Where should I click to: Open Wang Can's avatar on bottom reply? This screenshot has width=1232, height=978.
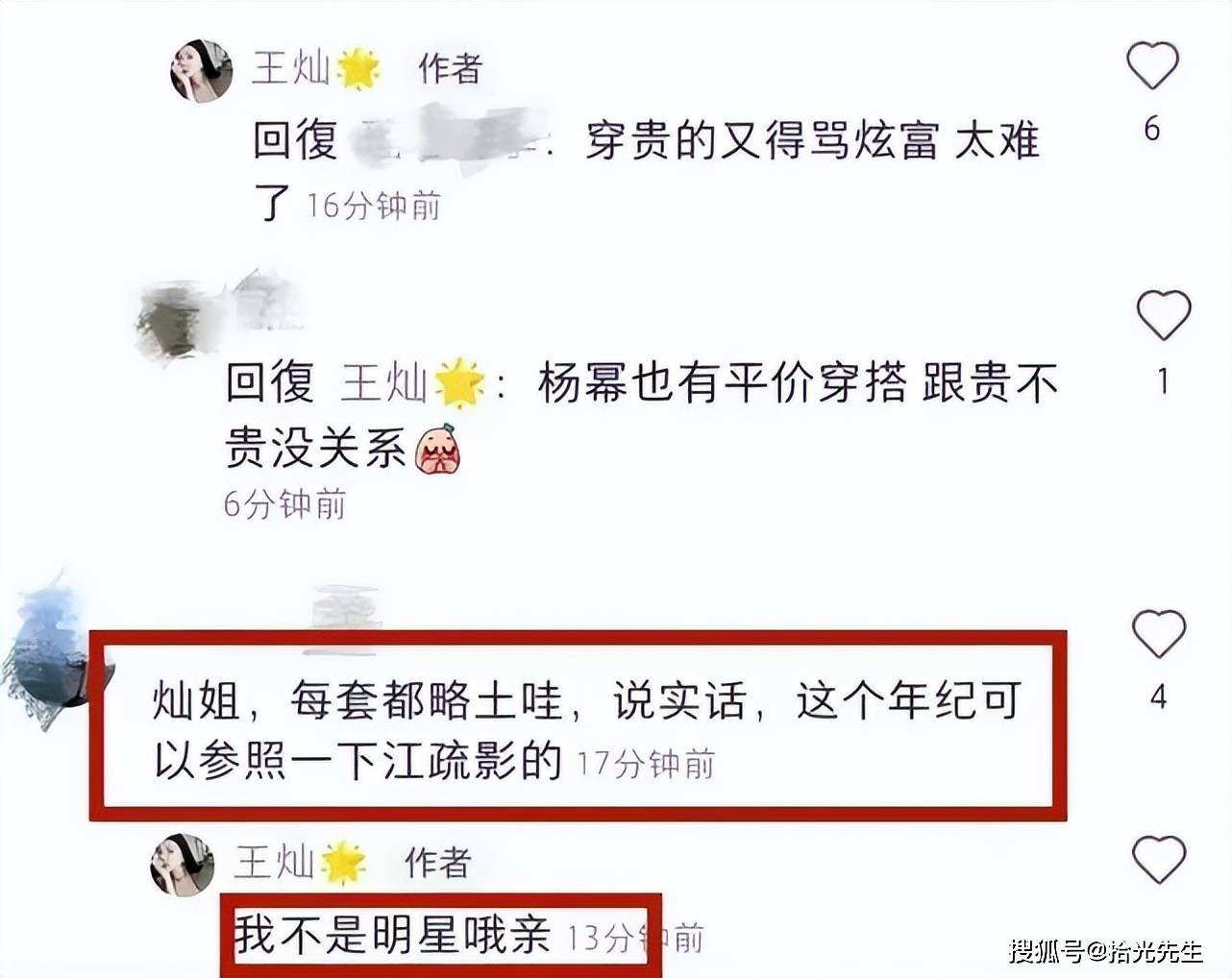[182, 866]
